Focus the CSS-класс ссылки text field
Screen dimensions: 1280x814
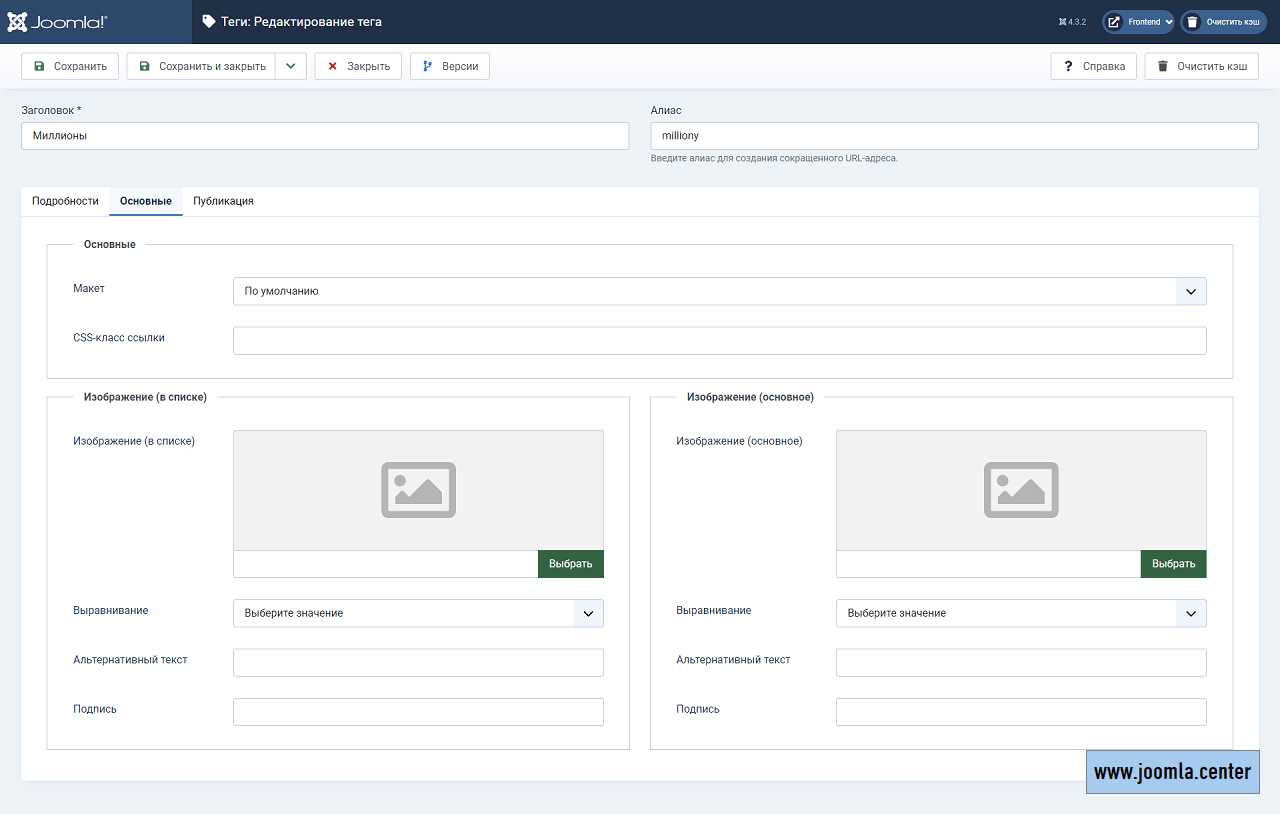(719, 341)
